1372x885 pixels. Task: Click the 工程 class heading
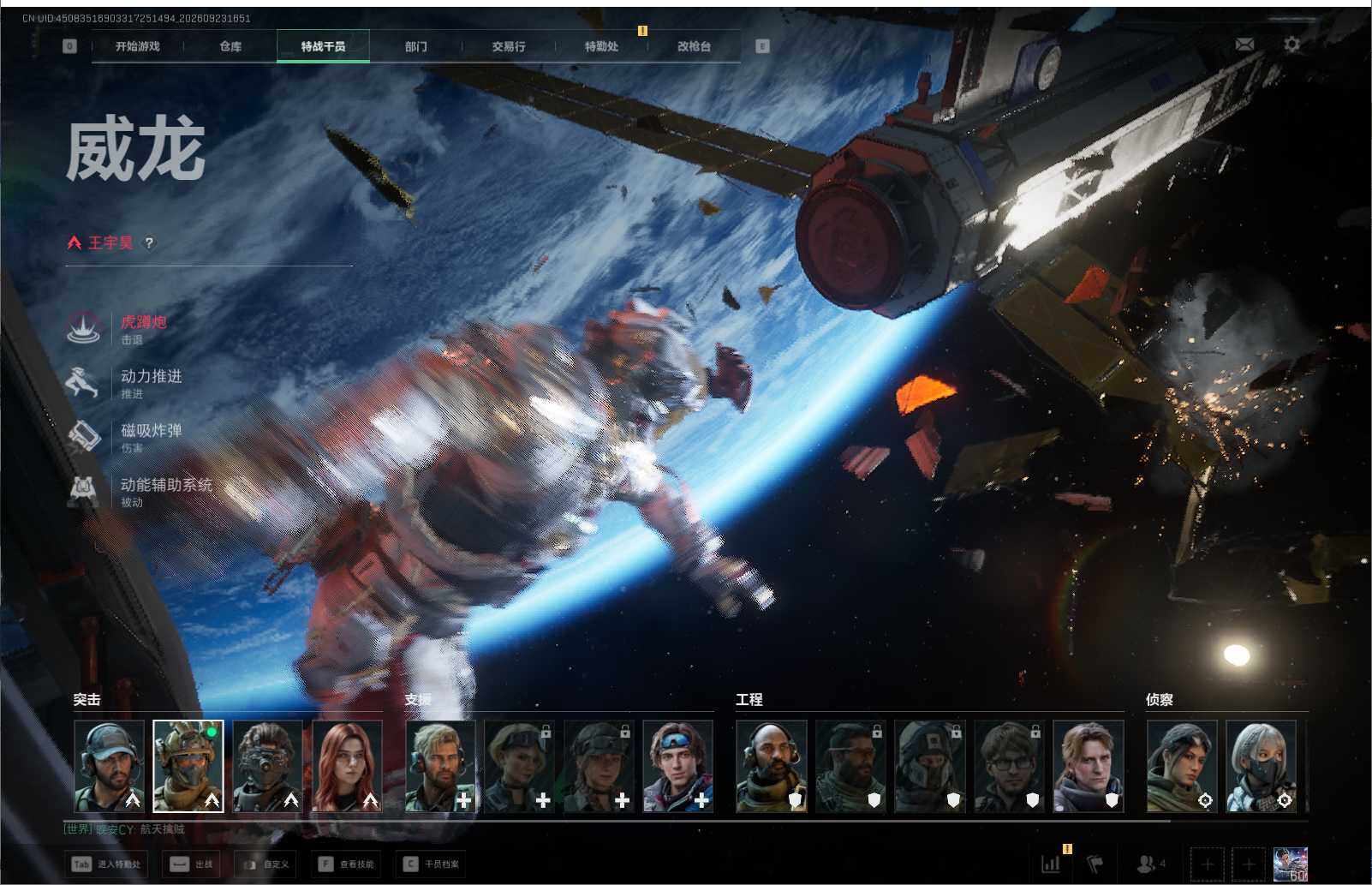[749, 700]
